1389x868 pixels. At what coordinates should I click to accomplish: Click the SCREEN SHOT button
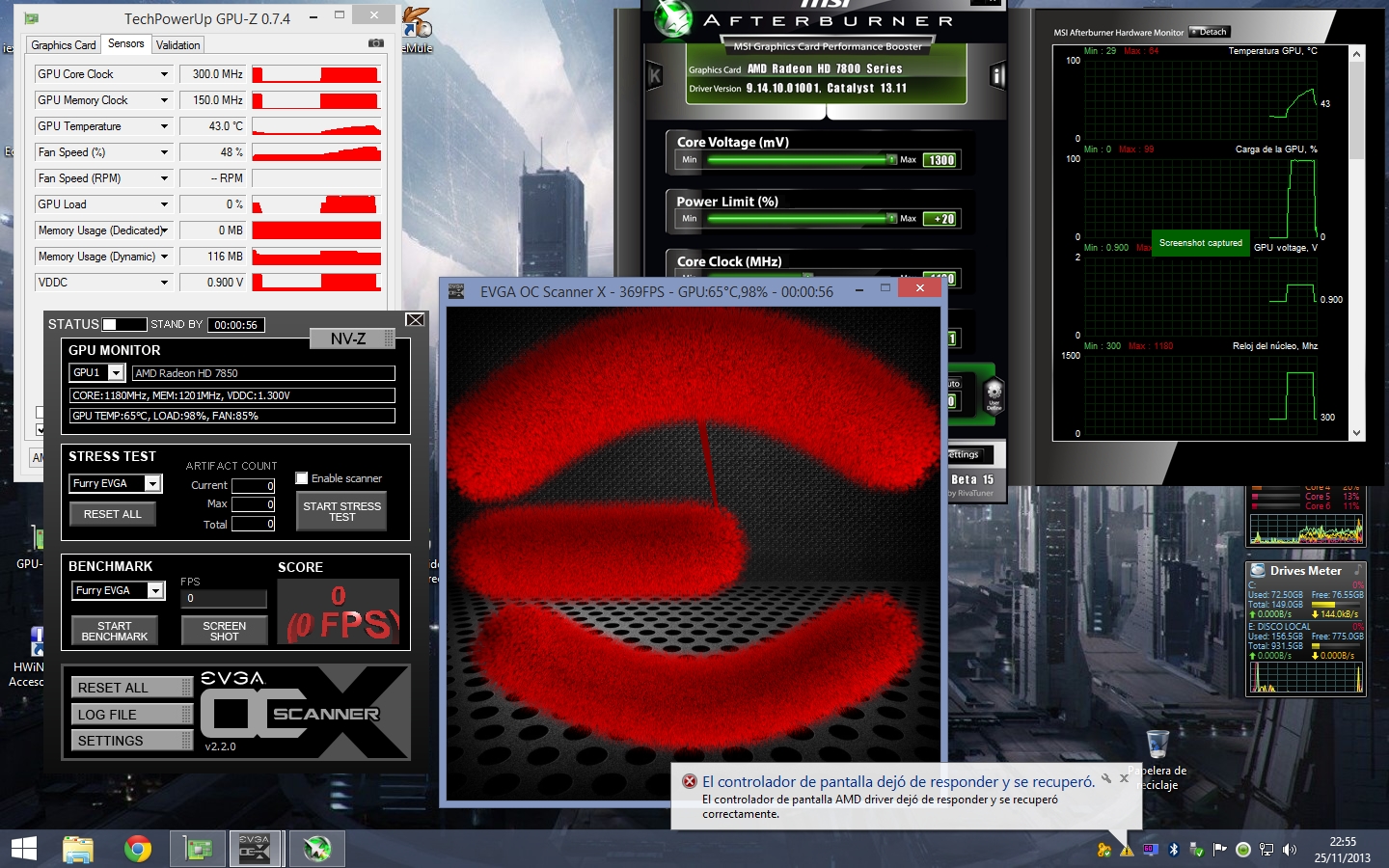pos(224,631)
